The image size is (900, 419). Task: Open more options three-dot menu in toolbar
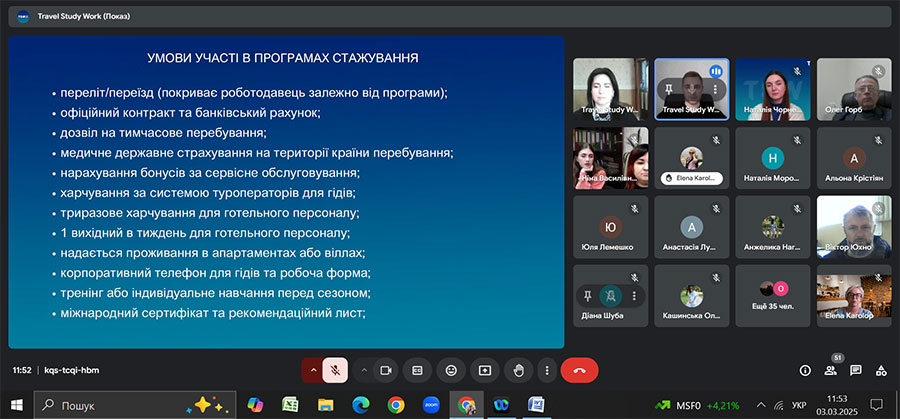pos(547,370)
